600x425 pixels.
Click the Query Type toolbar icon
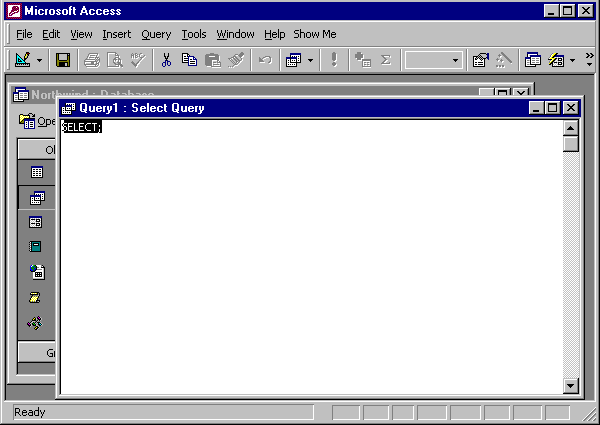point(293,60)
